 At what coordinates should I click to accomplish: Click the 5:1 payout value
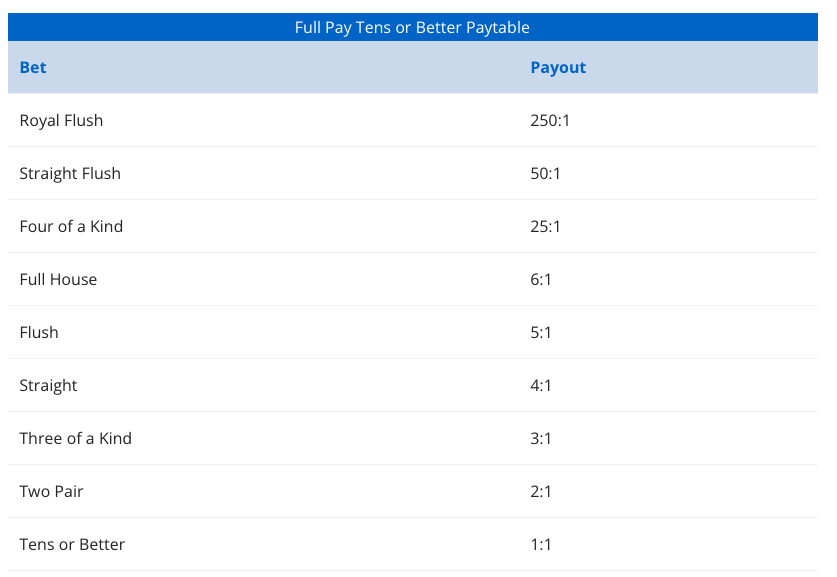click(x=541, y=333)
